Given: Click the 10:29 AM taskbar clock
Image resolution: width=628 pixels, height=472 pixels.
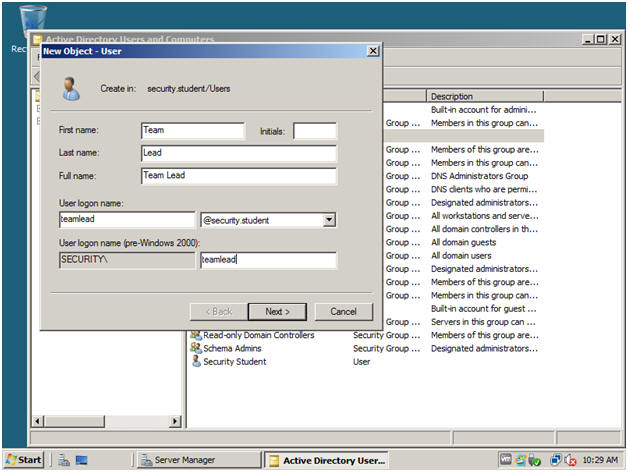Looking at the screenshot, I should pyautogui.click(x=600, y=460).
